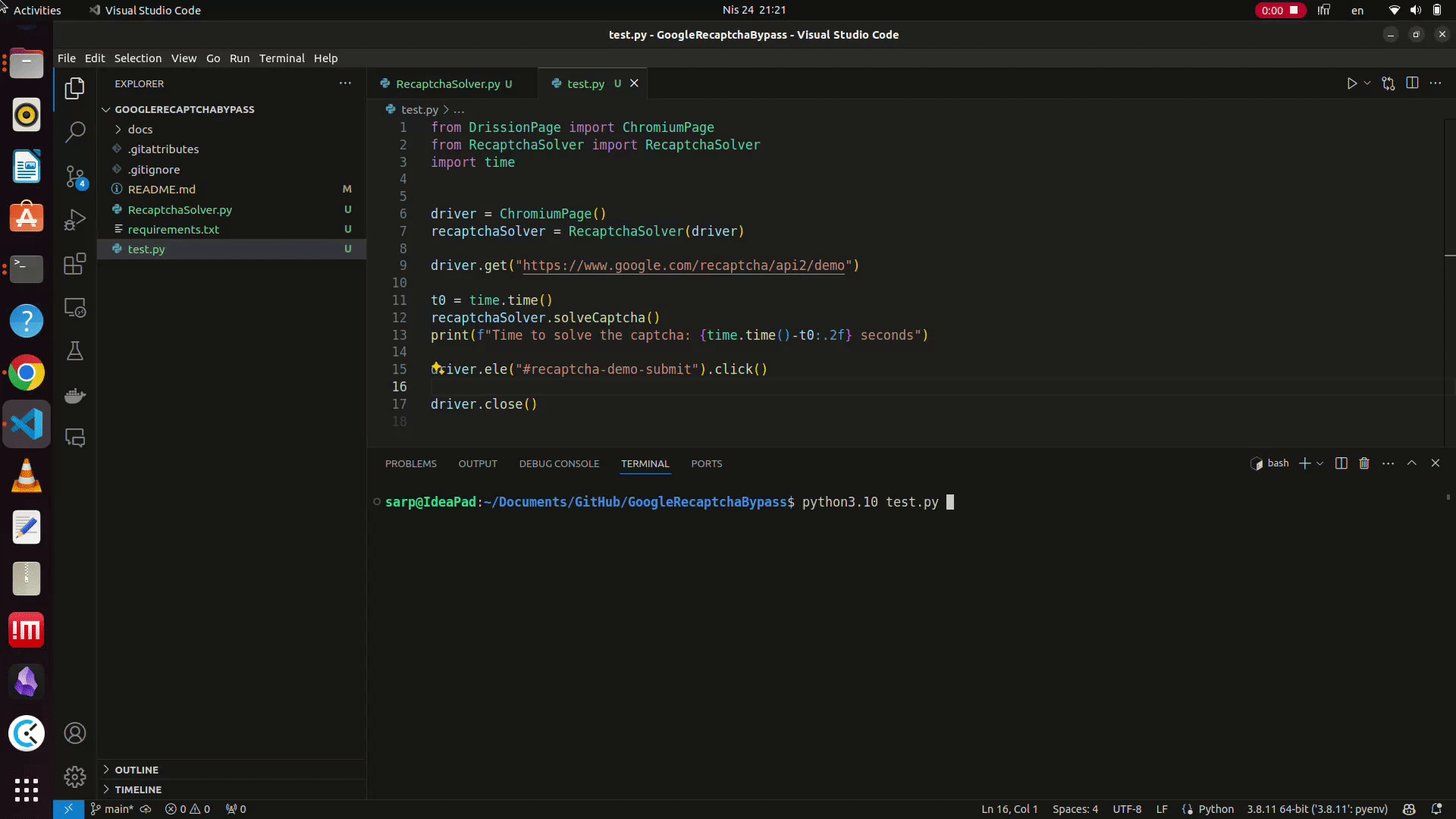The image size is (1456, 819).
Task: Switch to the RecaptchaSolver.py tab
Action: click(447, 84)
